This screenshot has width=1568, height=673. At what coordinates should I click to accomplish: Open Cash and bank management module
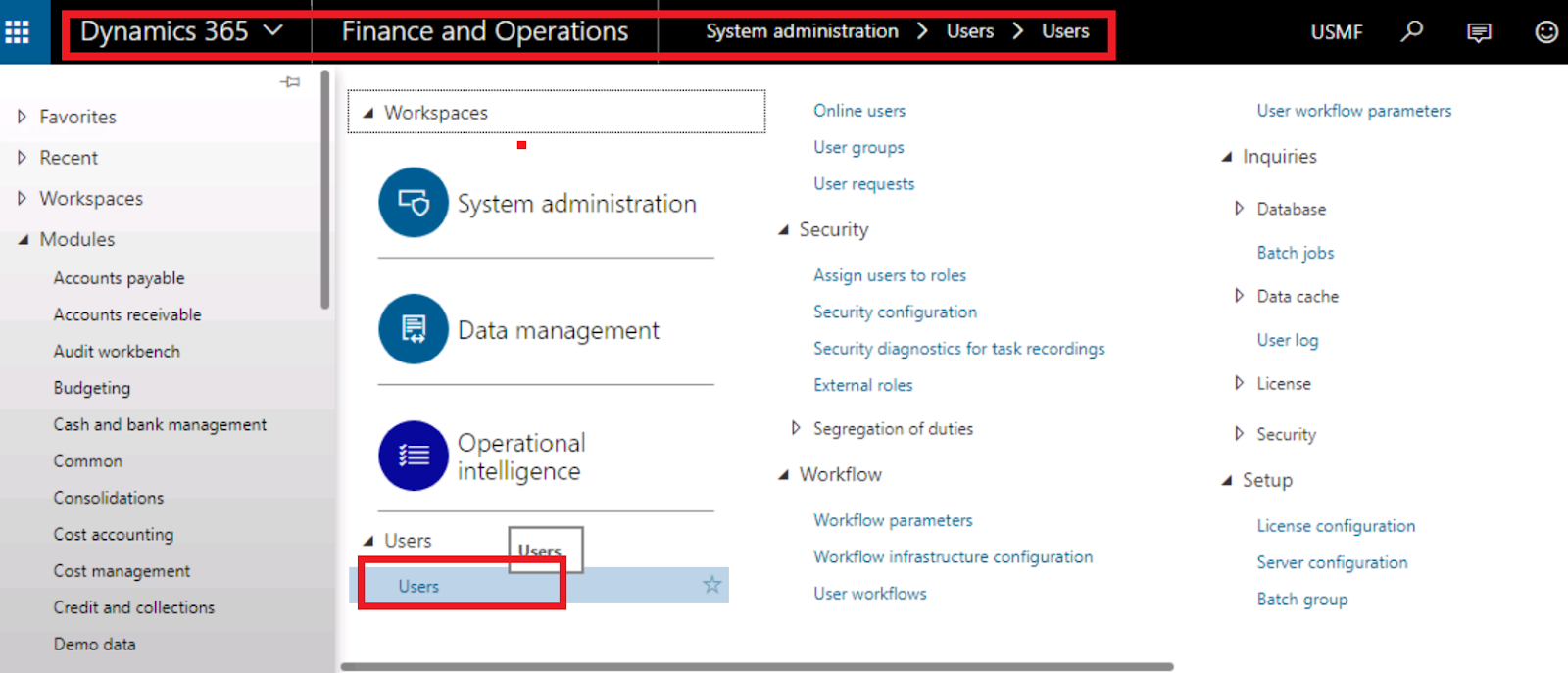click(x=160, y=424)
